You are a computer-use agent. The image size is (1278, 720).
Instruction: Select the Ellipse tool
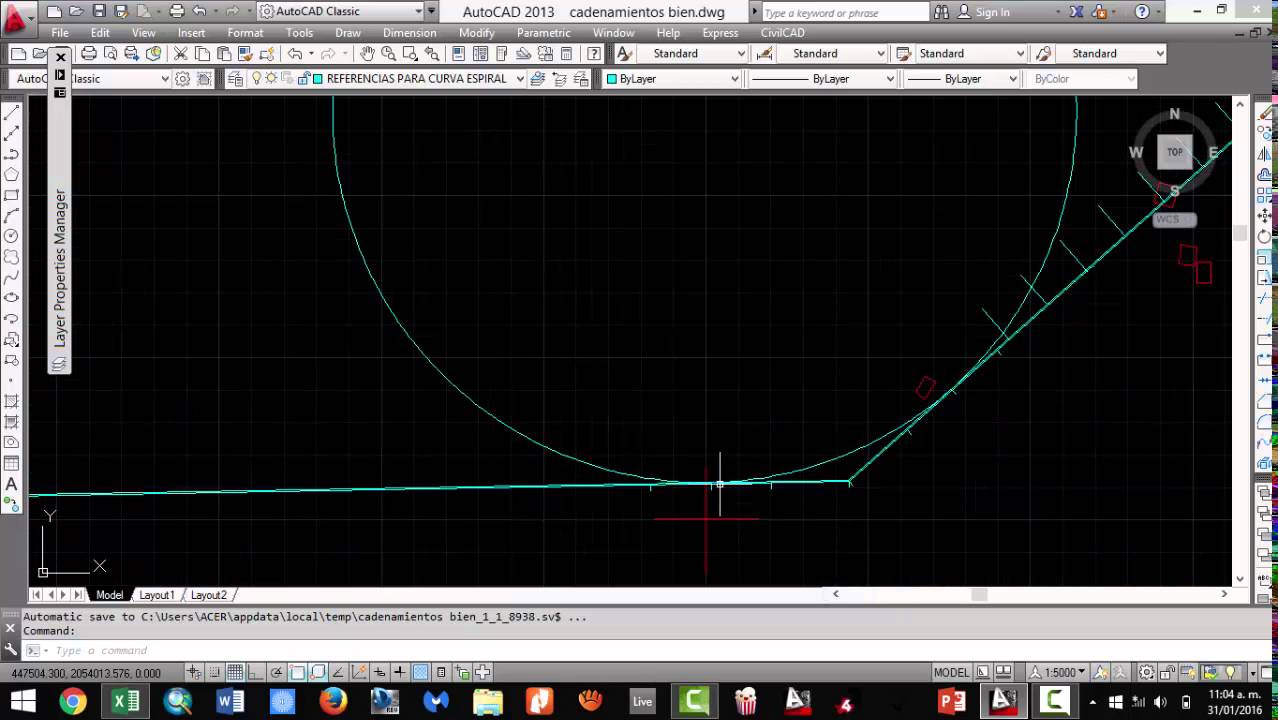coord(12,298)
